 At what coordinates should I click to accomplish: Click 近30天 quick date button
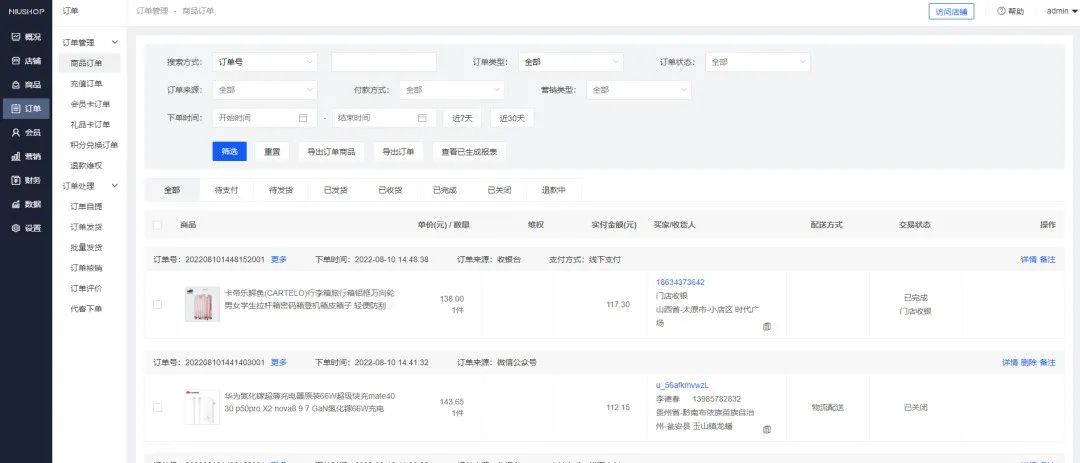click(x=512, y=118)
